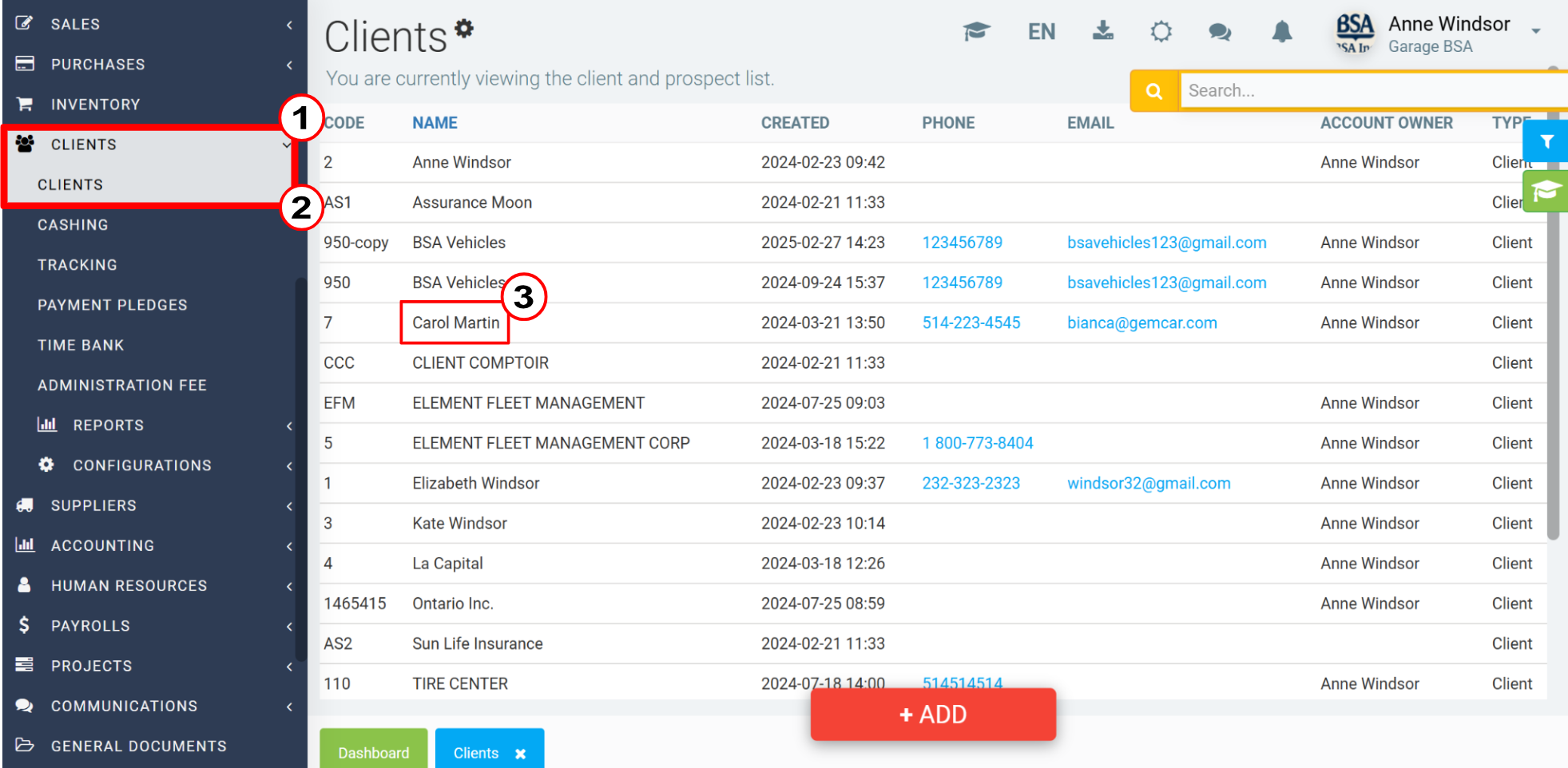Click the green graduation cap side button
The width and height of the screenshot is (1568, 768).
1546,191
